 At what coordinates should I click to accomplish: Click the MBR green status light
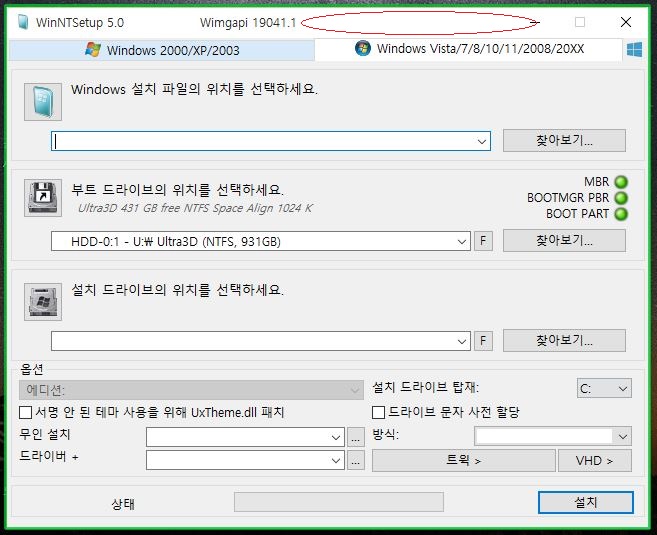pyautogui.click(x=621, y=182)
